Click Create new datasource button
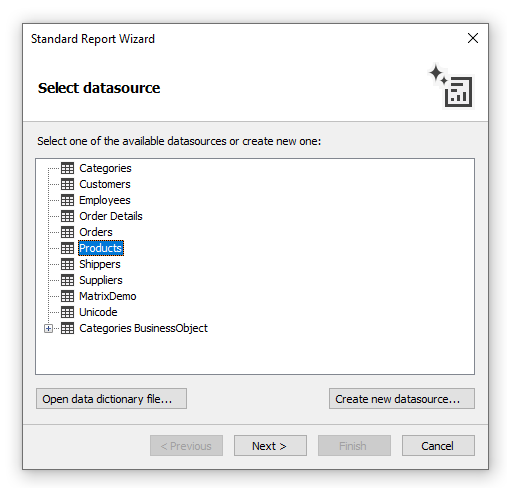This screenshot has height=488, width=507. click(x=402, y=399)
